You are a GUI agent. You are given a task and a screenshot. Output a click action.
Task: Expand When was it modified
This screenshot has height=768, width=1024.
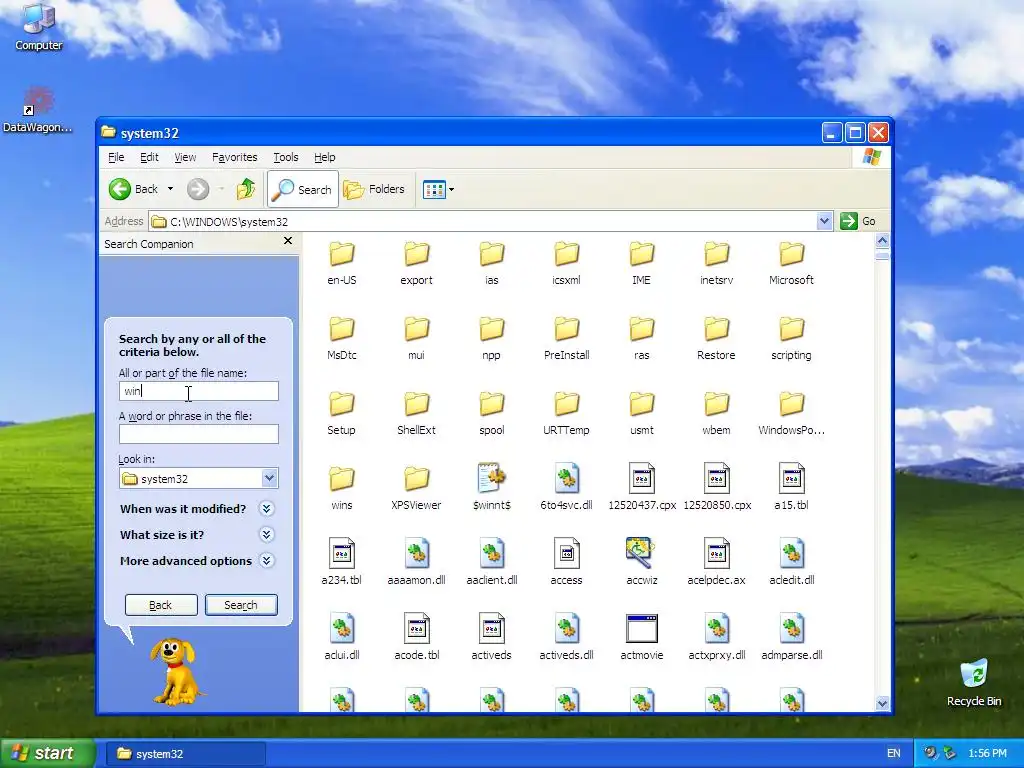click(x=266, y=509)
